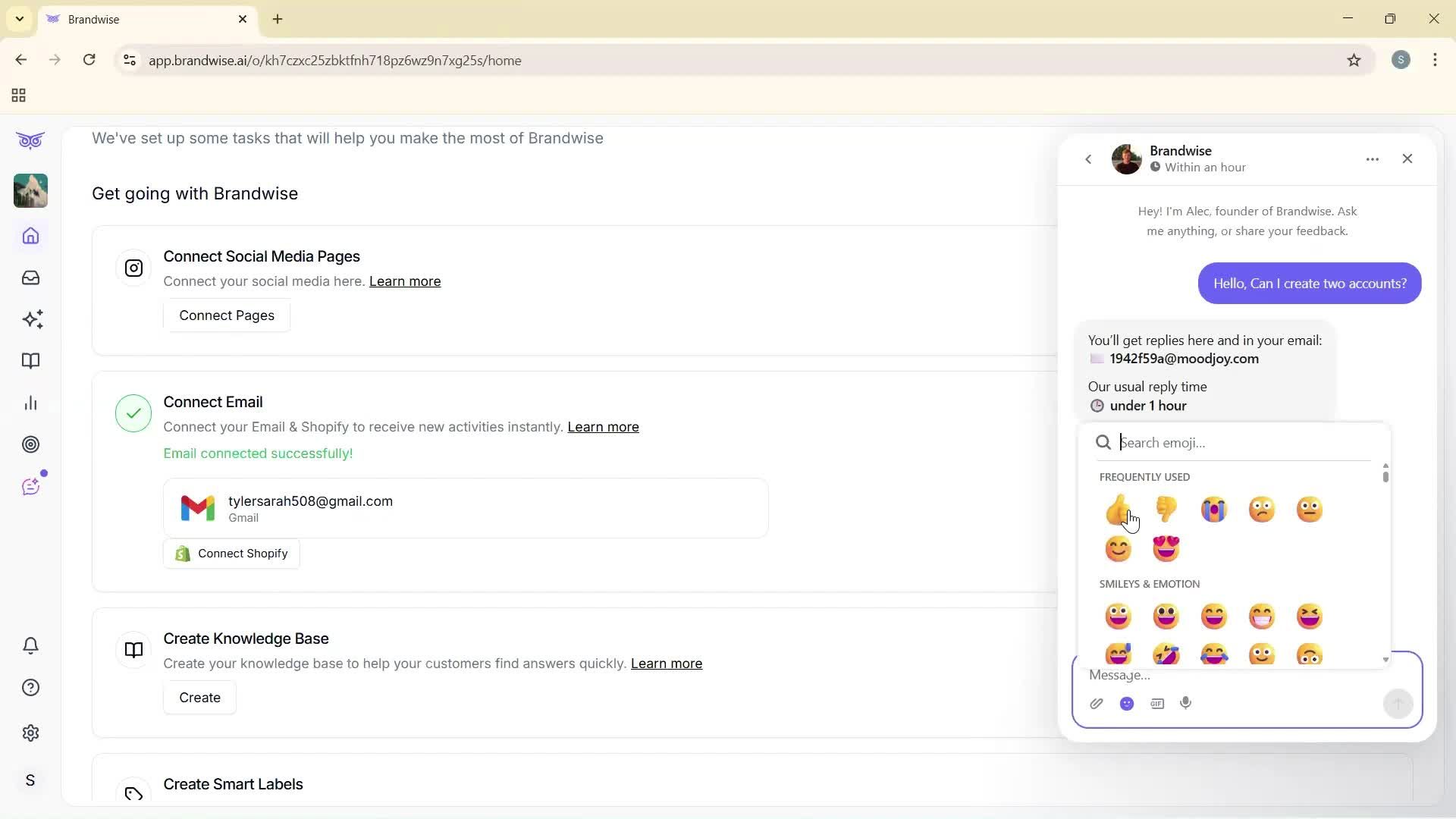This screenshot has height=819, width=1456.
Task: Open the chat options three-dot menu
Action: [x=1373, y=158]
